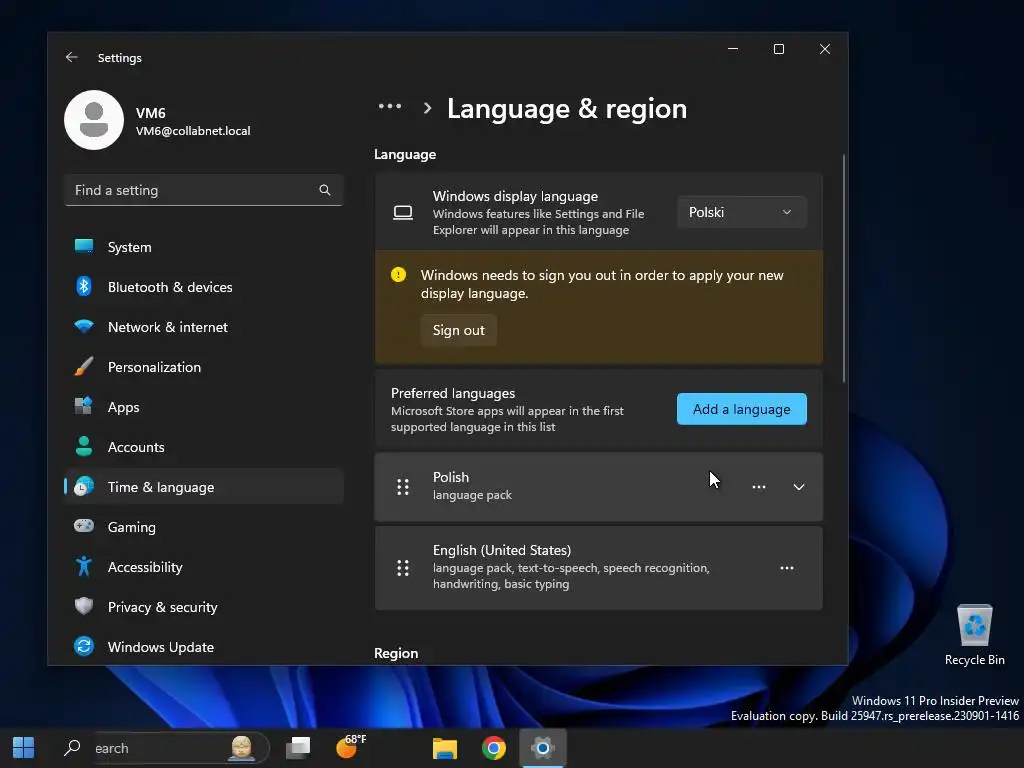Open Network & internet settings

[x=204, y=327]
